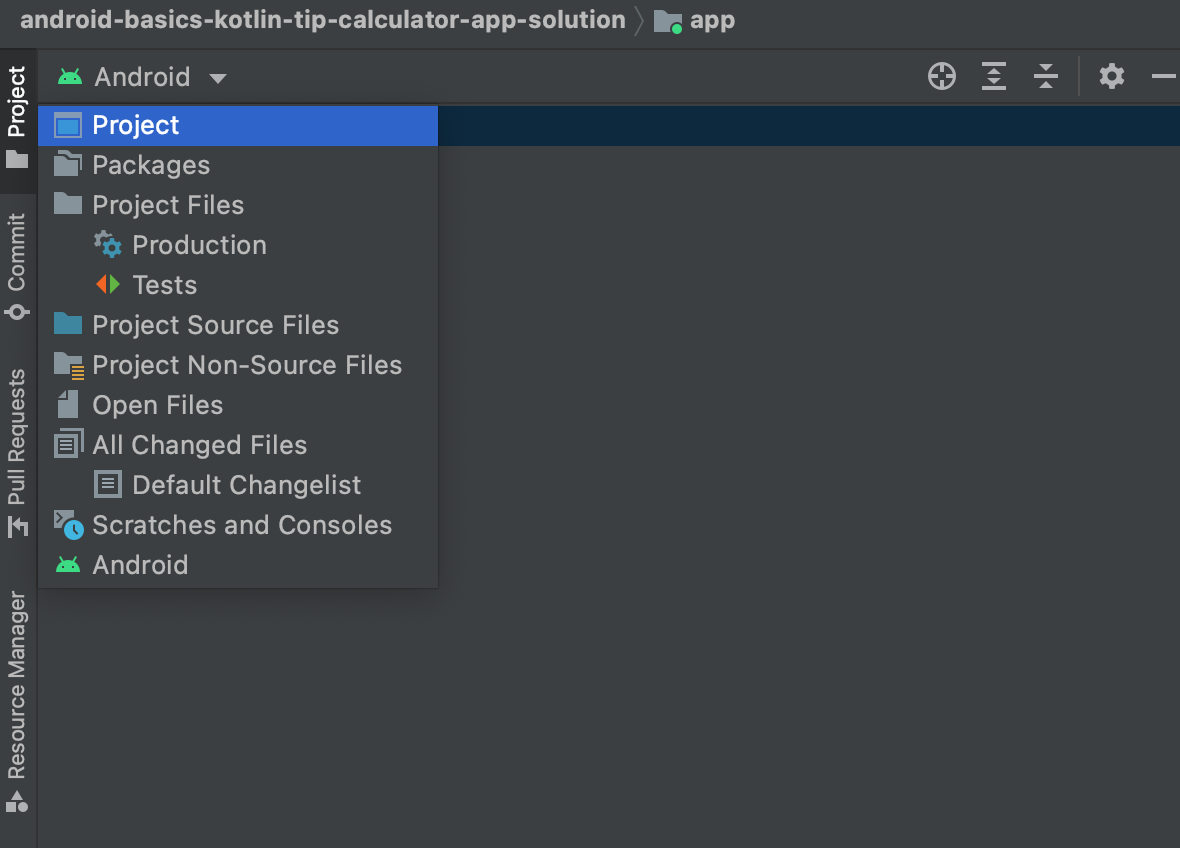Open the Android view selector dropdown
Viewport: 1180px width, 848px height.
(142, 77)
